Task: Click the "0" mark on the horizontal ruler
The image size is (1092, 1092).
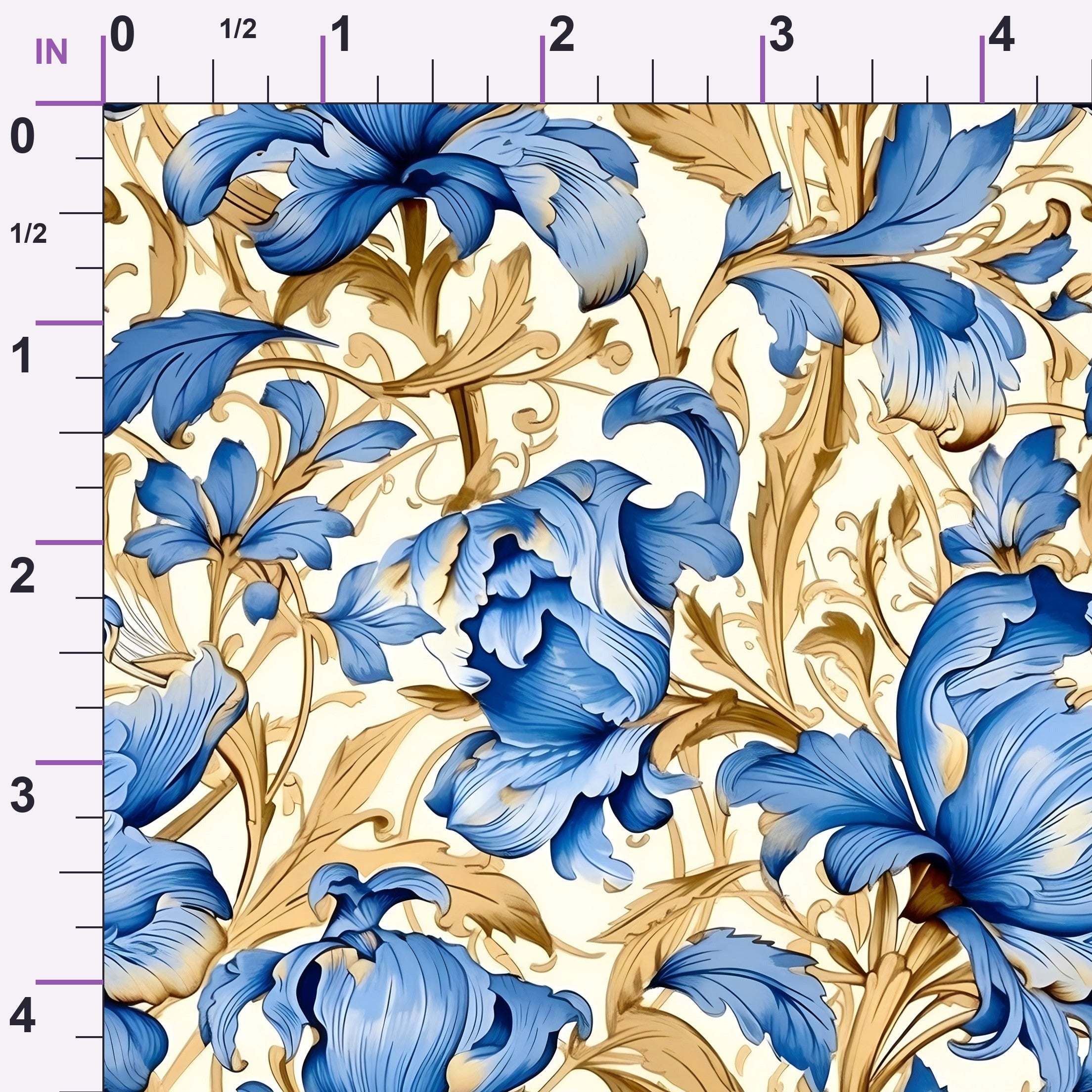Action: [123, 35]
